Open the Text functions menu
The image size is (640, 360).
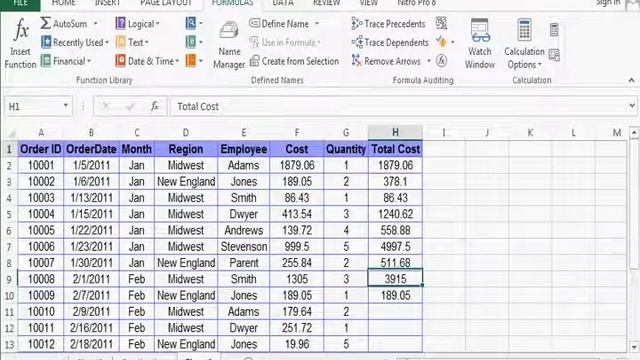pos(132,42)
